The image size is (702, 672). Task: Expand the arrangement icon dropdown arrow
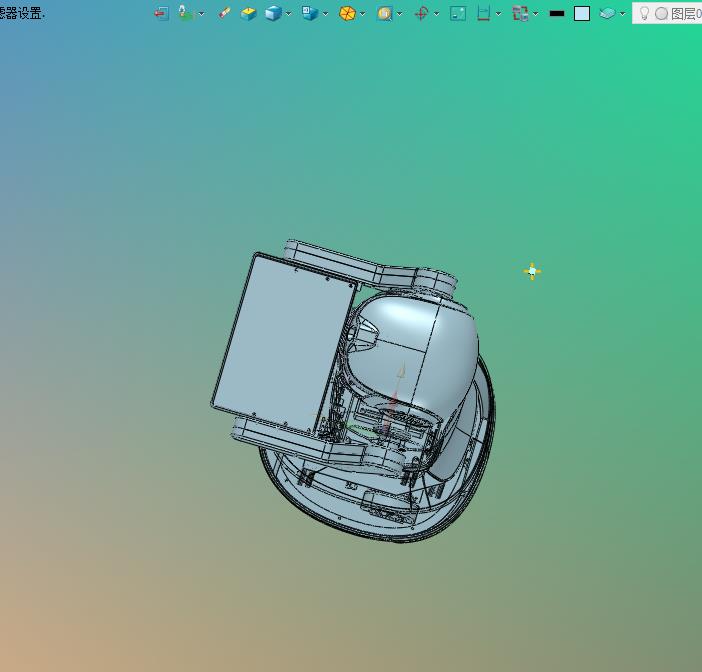(x=535, y=14)
